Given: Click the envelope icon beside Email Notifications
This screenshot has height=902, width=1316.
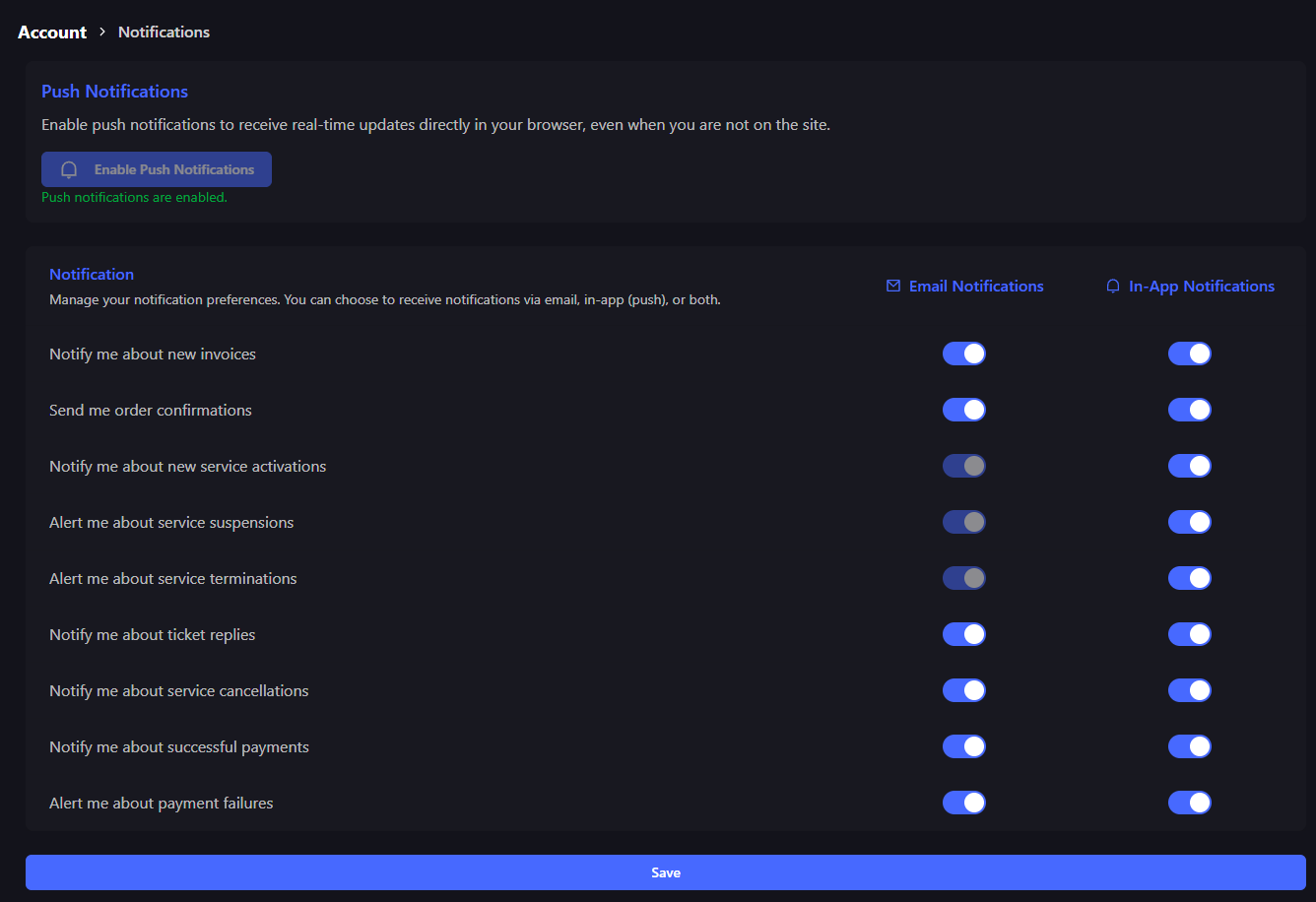Looking at the screenshot, I should (893, 287).
